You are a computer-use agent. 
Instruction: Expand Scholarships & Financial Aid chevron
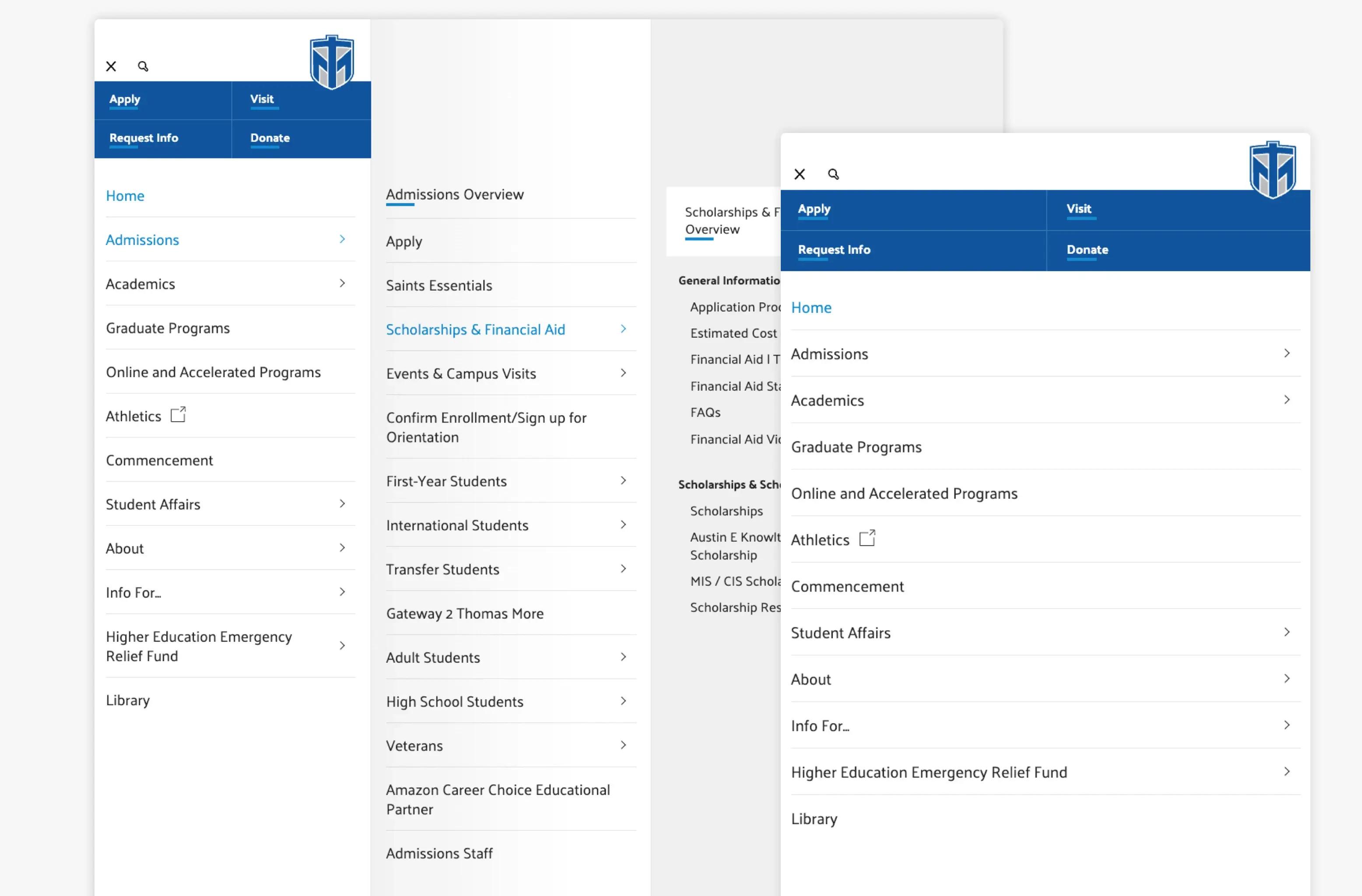click(x=623, y=329)
